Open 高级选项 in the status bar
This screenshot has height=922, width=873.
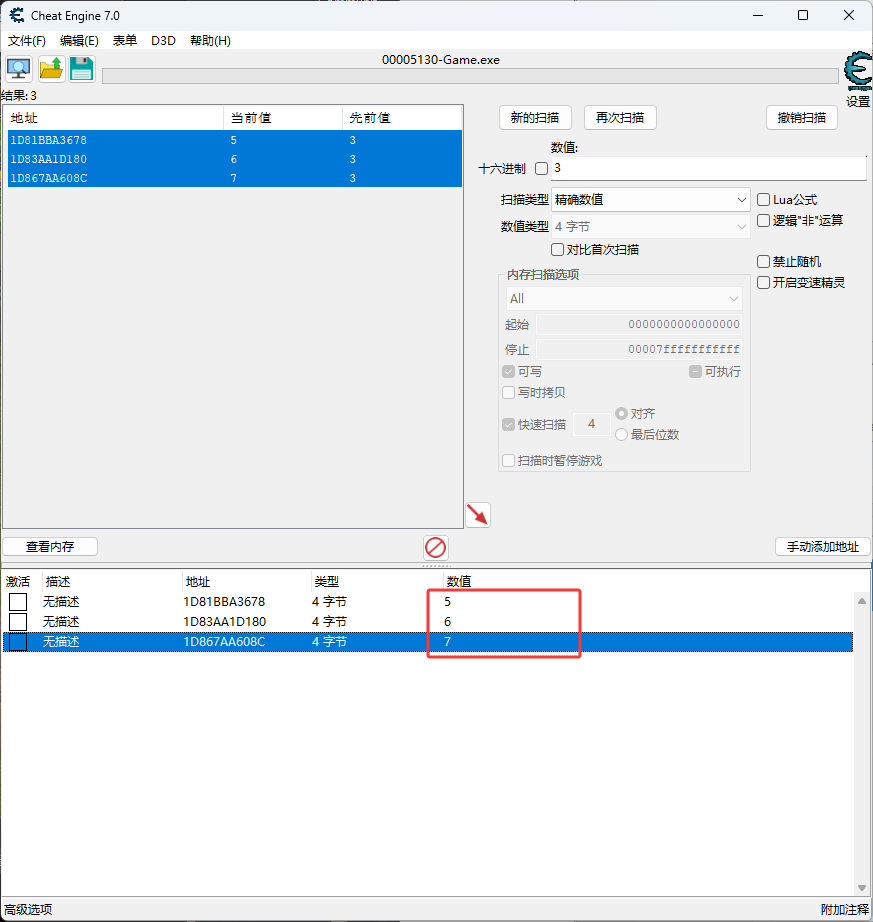coord(28,910)
